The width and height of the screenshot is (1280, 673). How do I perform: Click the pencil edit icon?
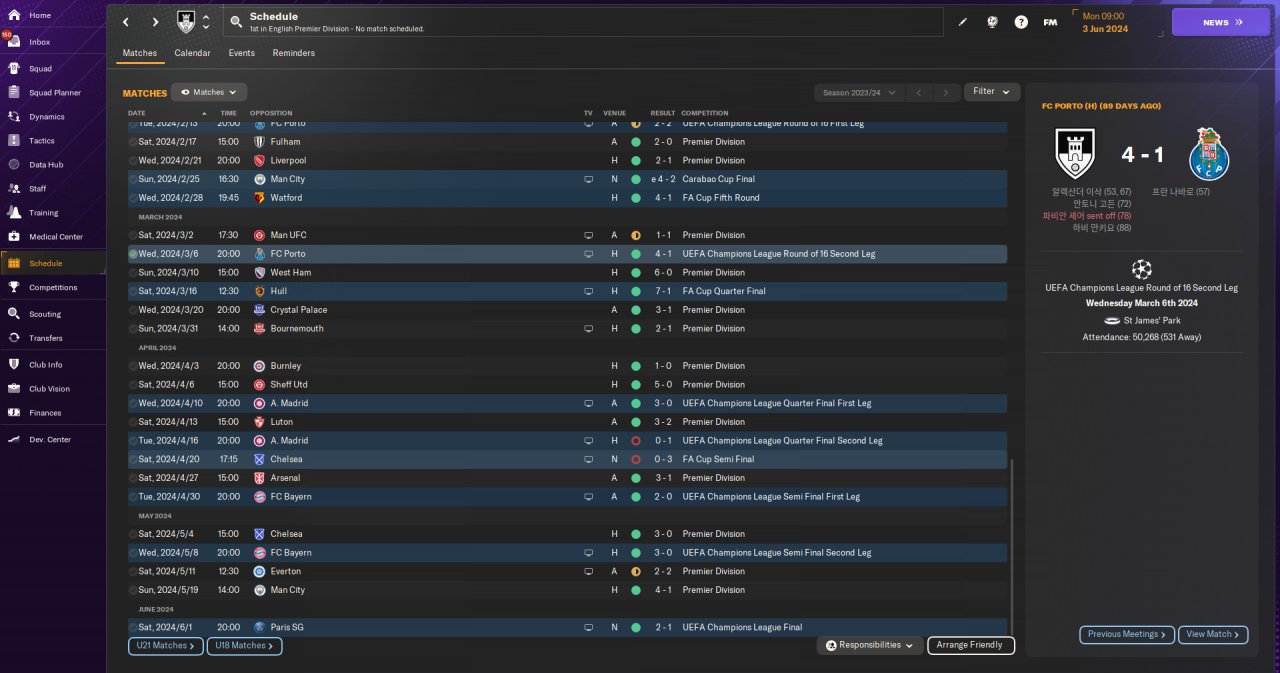[x=963, y=22]
